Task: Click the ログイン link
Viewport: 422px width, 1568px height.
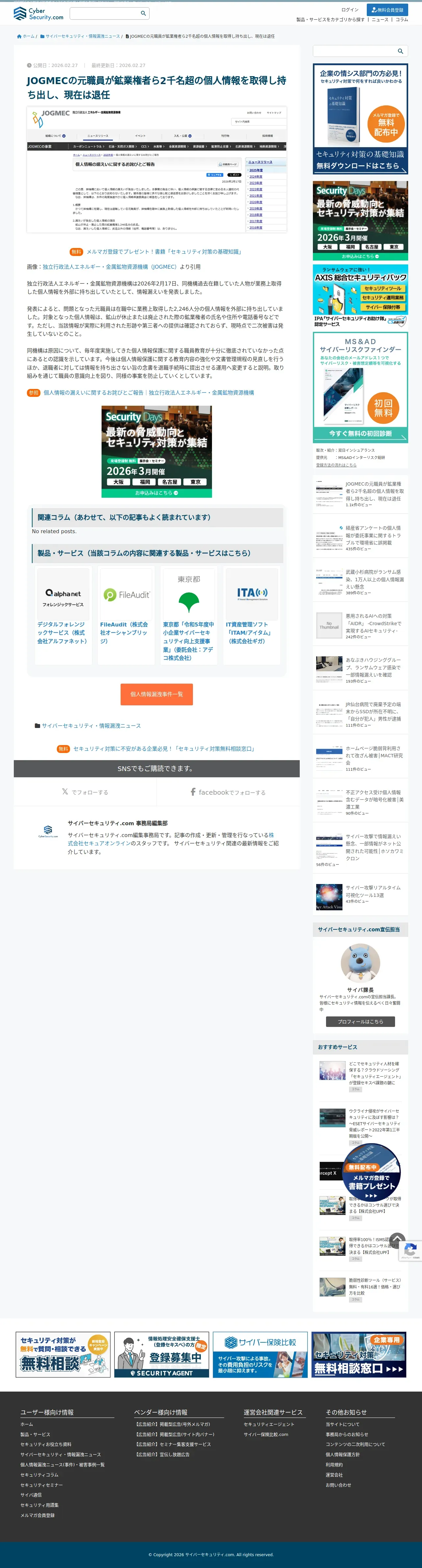Action: pos(350,10)
